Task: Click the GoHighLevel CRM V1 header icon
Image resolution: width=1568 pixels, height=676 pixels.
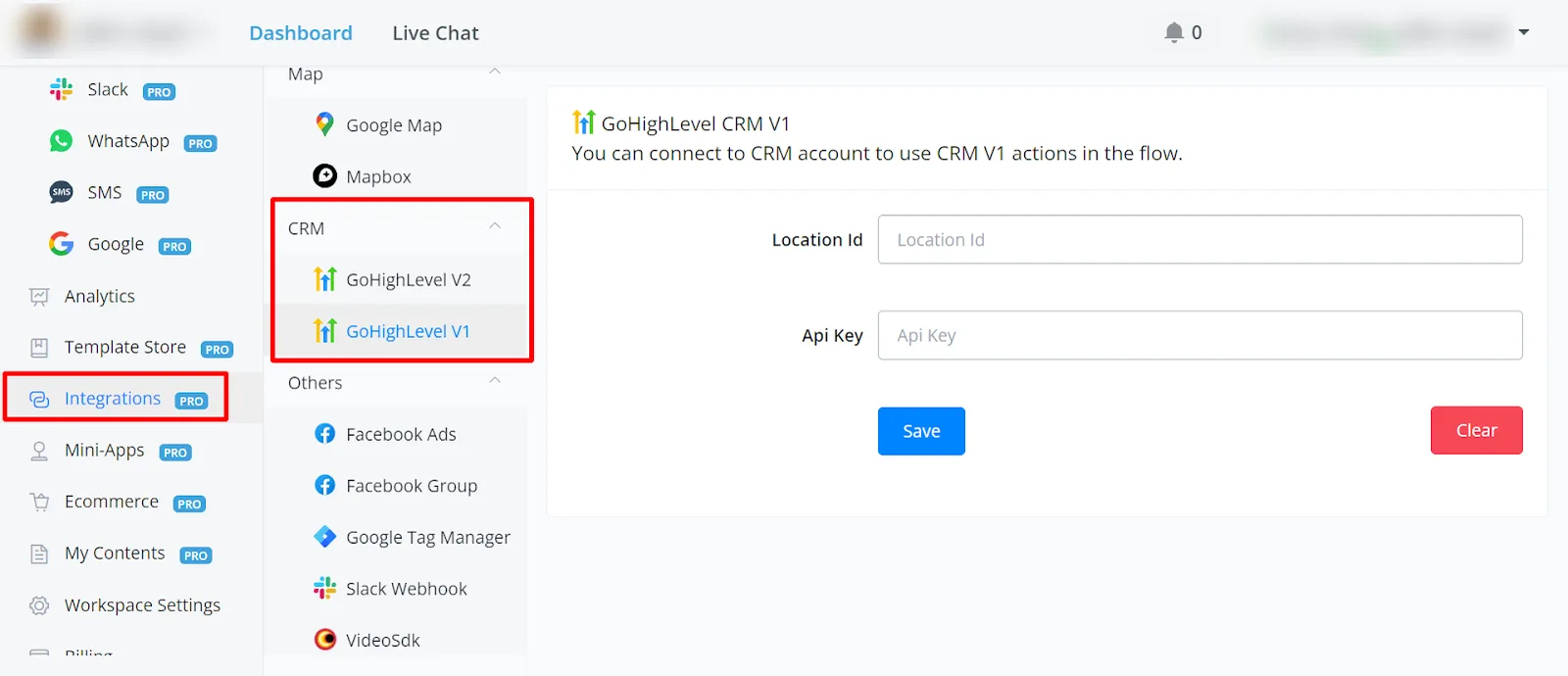Action: [584, 122]
